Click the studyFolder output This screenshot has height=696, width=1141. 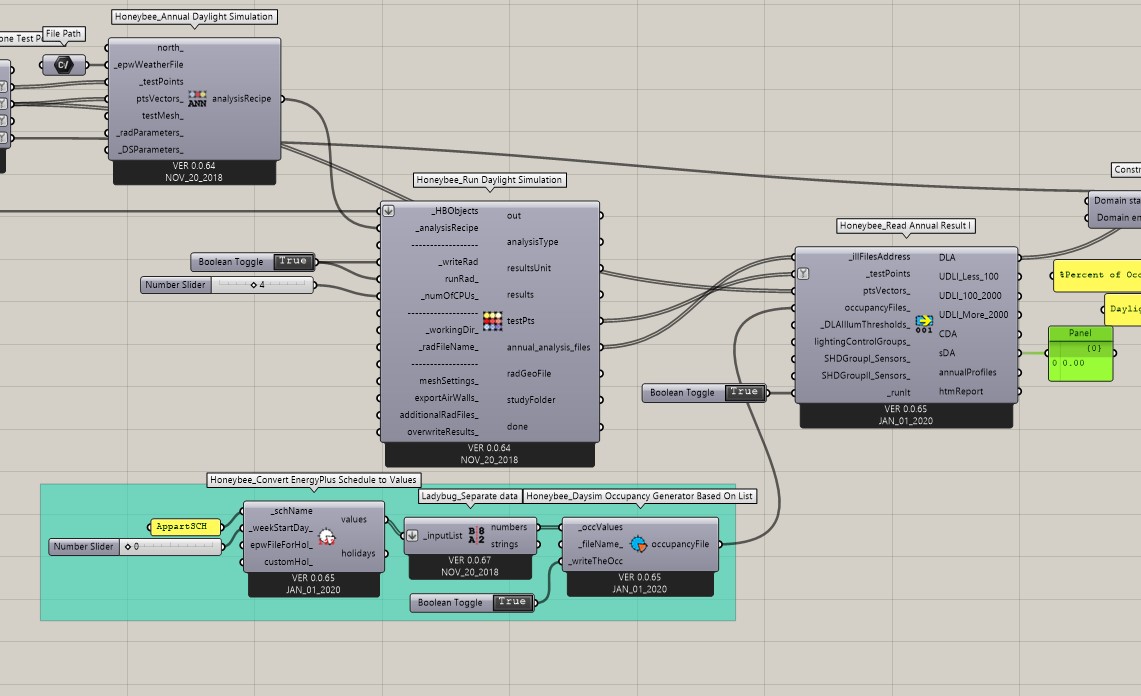(531, 400)
